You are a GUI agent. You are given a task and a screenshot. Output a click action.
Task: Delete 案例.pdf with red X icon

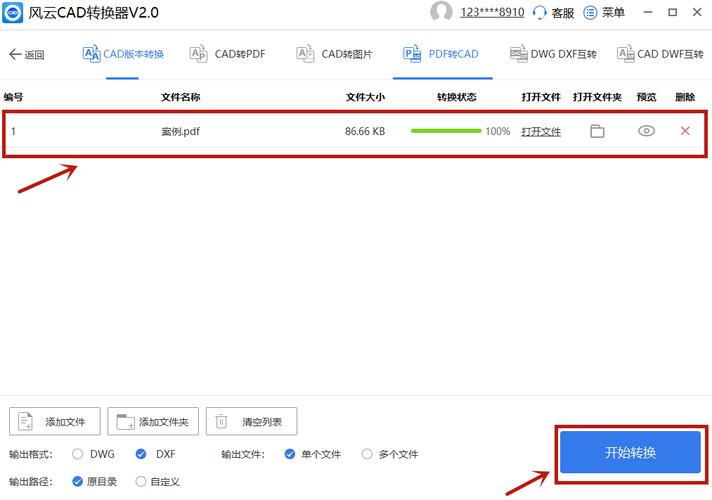point(685,131)
